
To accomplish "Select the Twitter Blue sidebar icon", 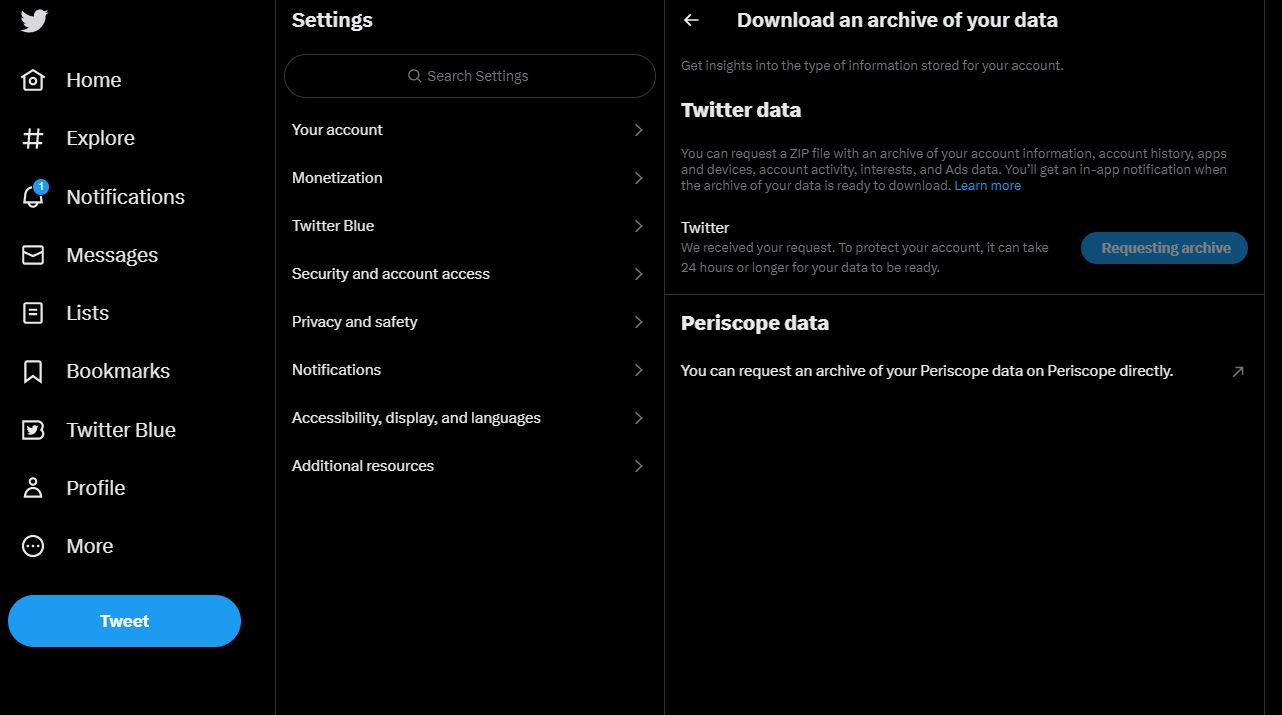I will (x=33, y=429).
